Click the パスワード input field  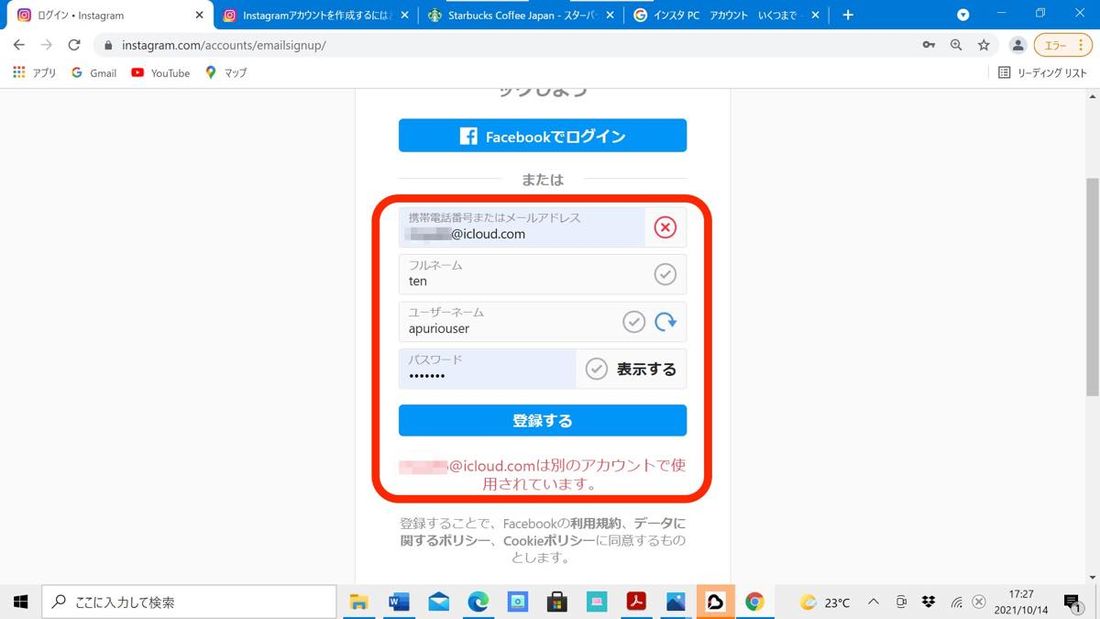488,369
